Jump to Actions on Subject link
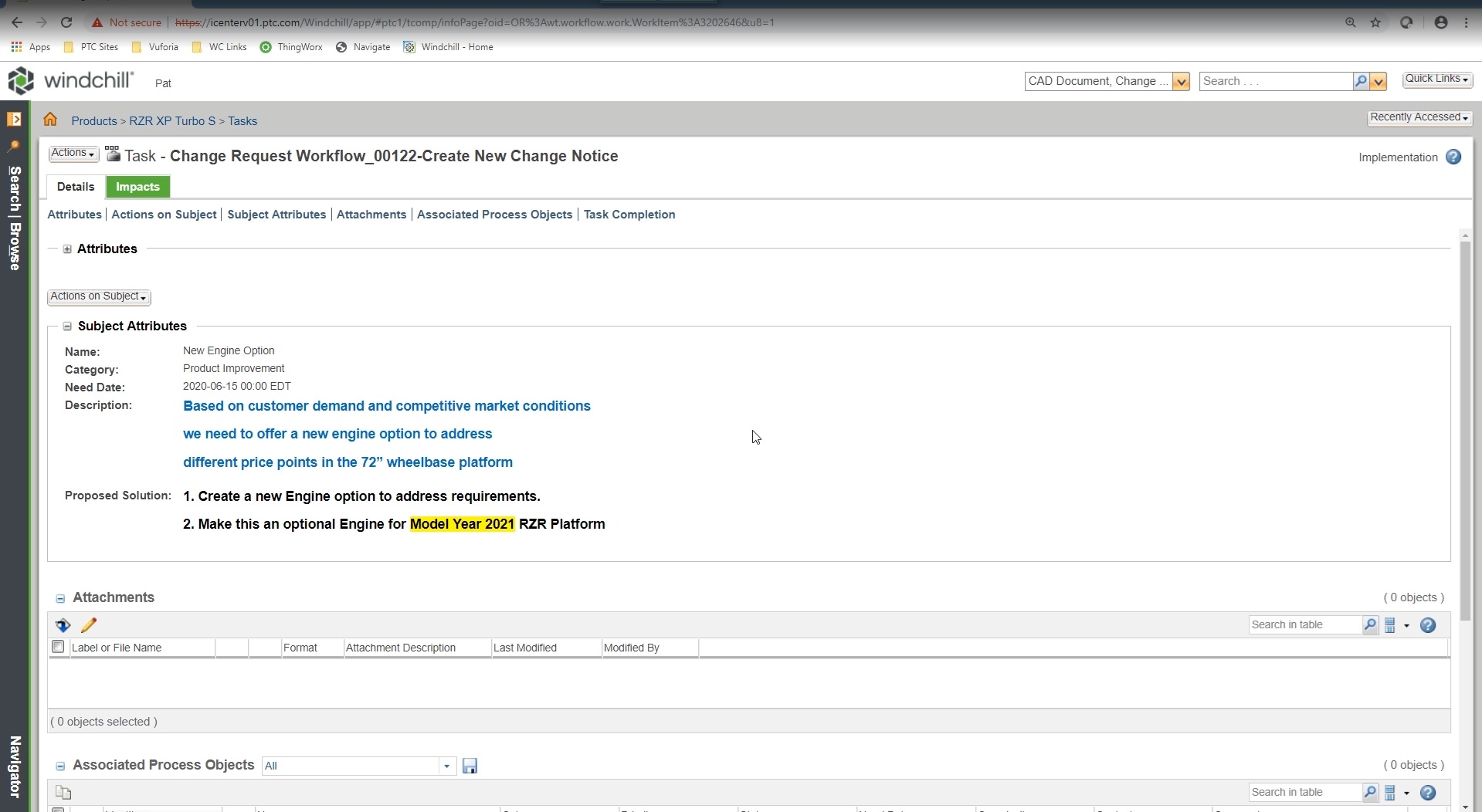Image resolution: width=1482 pixels, height=812 pixels. pyautogui.click(x=164, y=215)
